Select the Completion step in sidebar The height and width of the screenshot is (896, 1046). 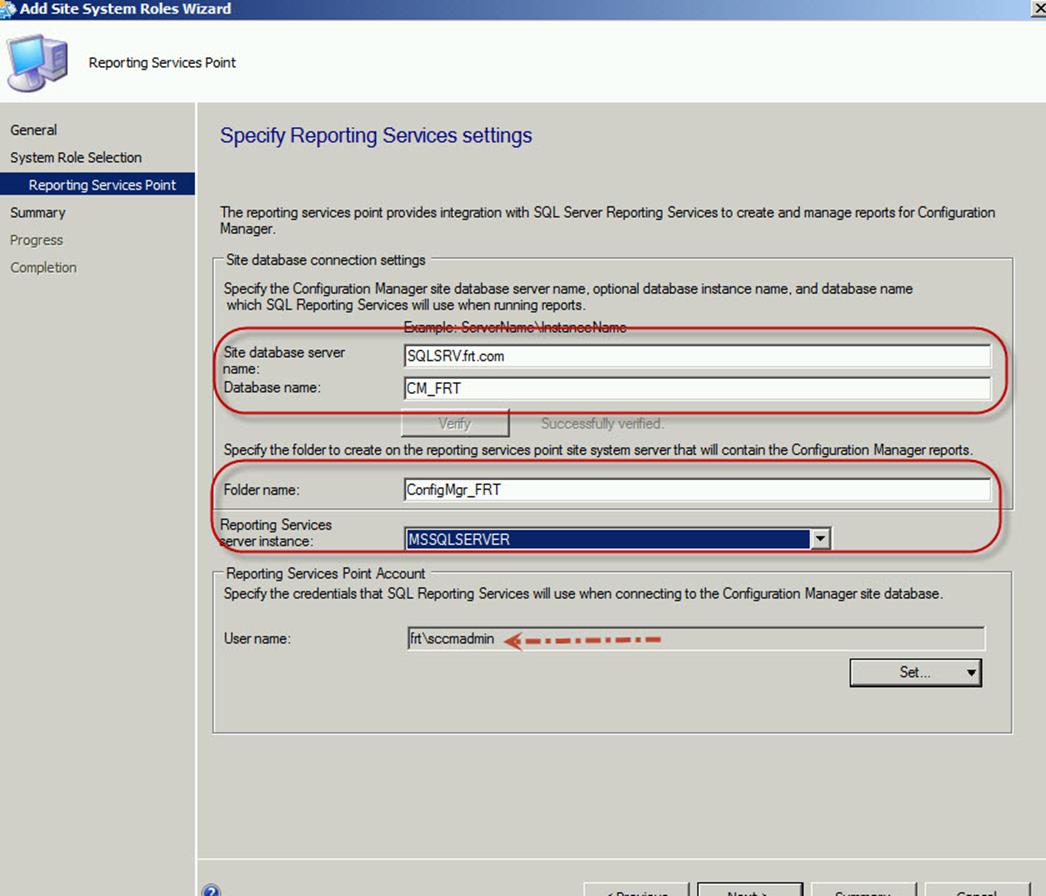(x=43, y=267)
